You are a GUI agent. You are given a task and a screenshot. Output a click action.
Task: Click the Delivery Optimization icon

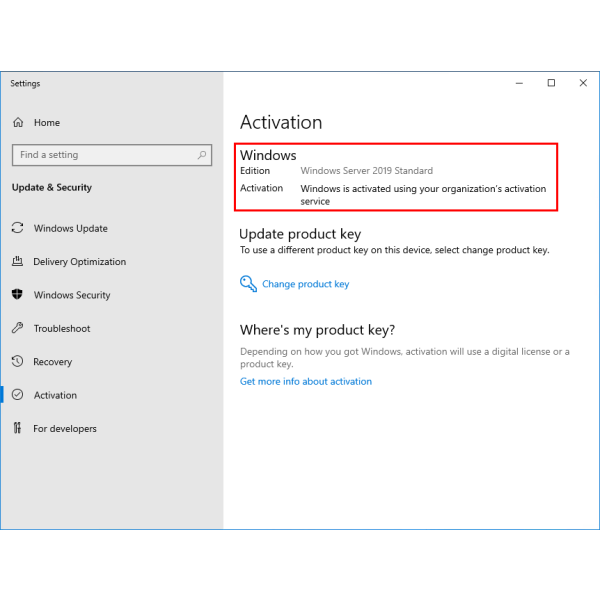(18, 261)
